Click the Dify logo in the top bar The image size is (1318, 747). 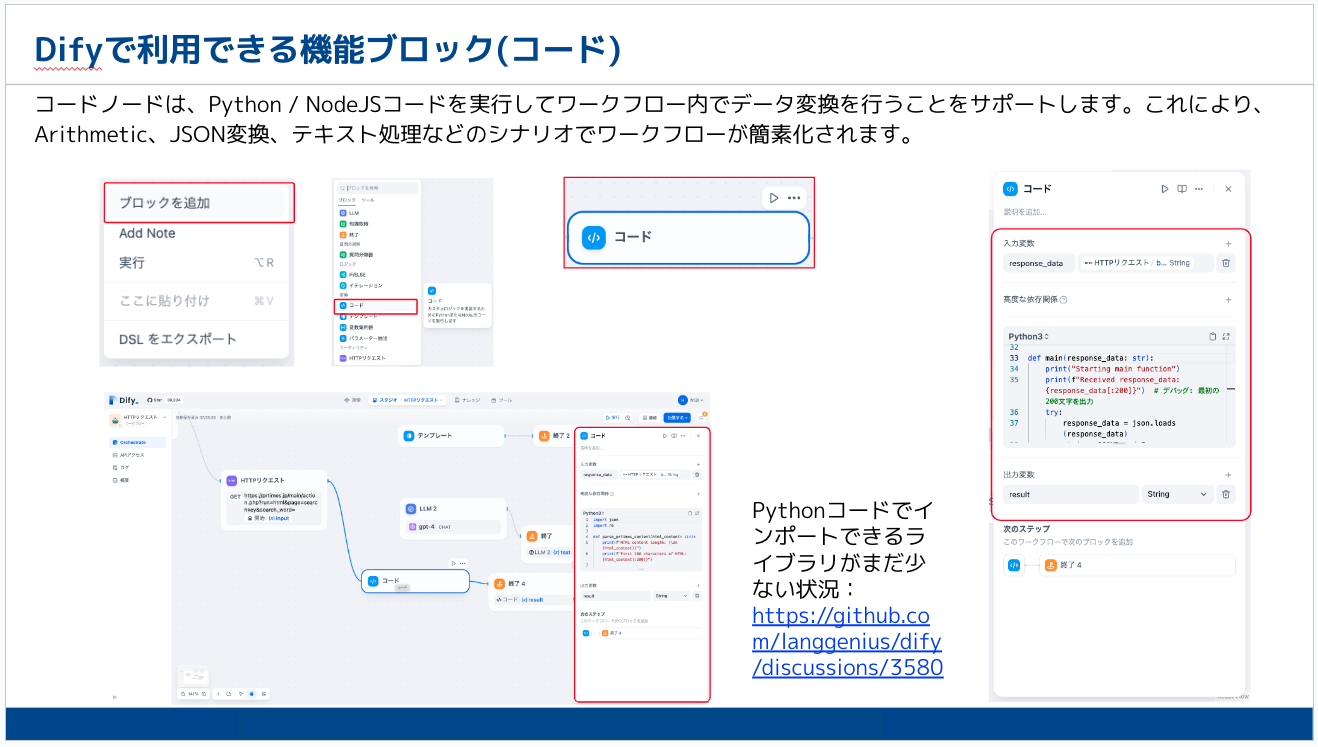click(119, 398)
